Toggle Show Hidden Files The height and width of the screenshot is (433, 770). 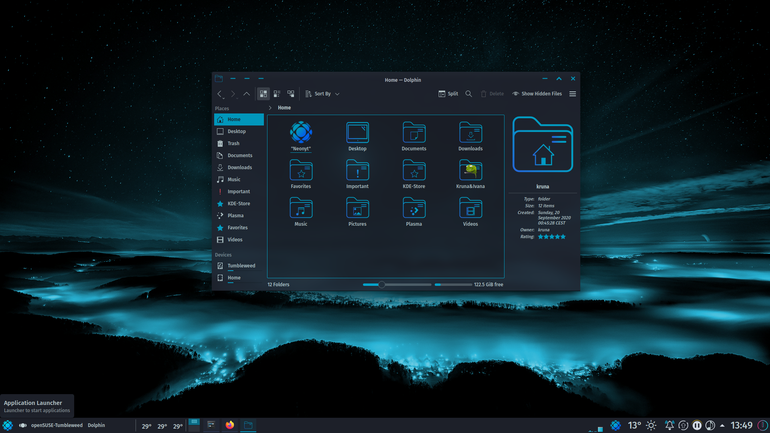[537, 94]
